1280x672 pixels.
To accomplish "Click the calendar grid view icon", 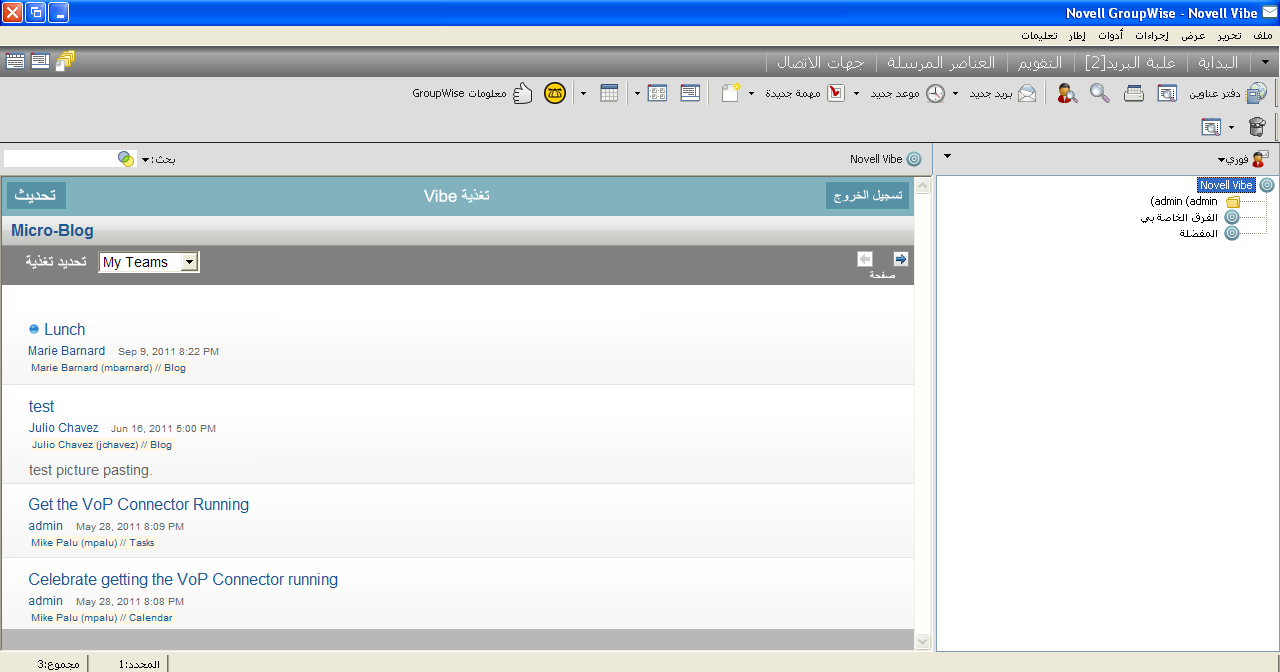I will [609, 93].
